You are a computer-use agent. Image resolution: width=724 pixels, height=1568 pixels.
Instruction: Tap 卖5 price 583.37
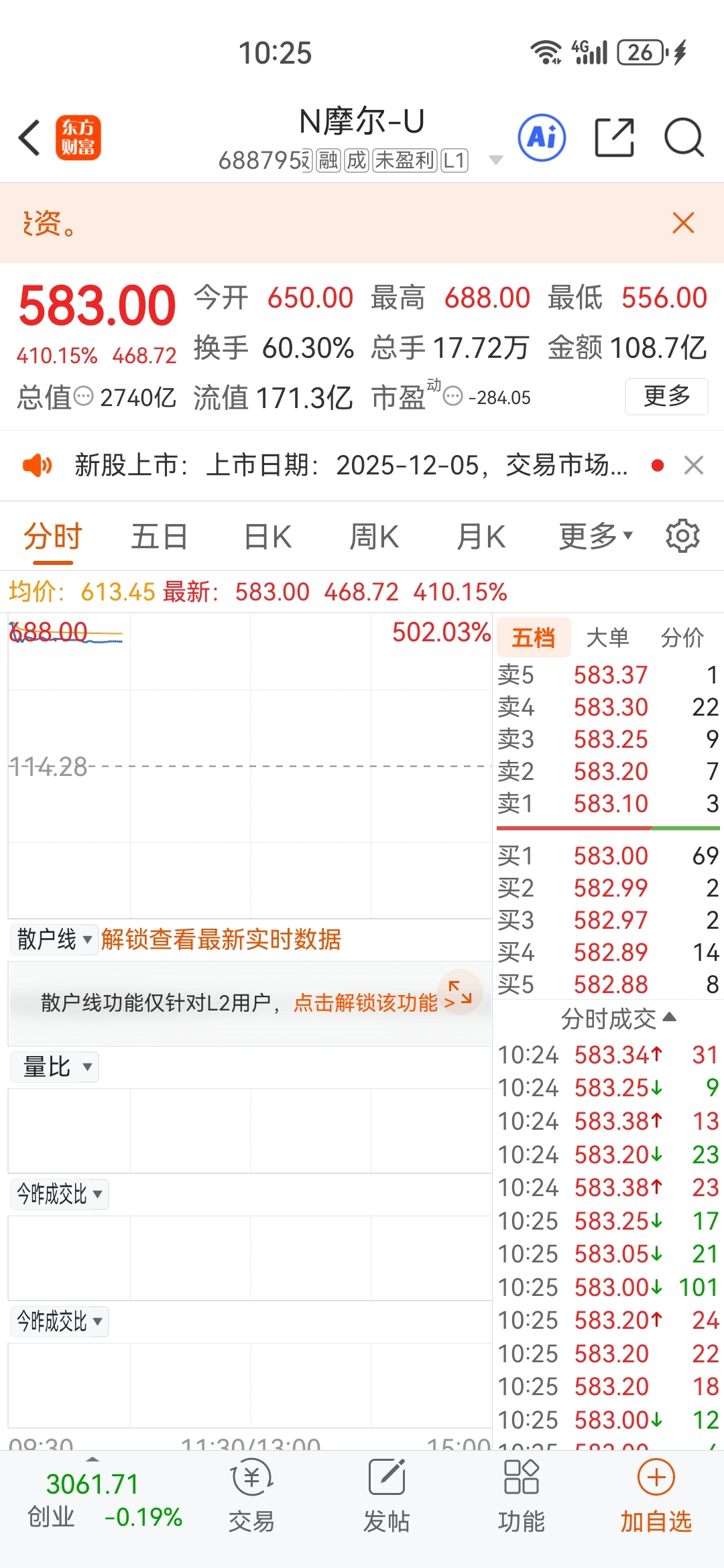coord(611,675)
